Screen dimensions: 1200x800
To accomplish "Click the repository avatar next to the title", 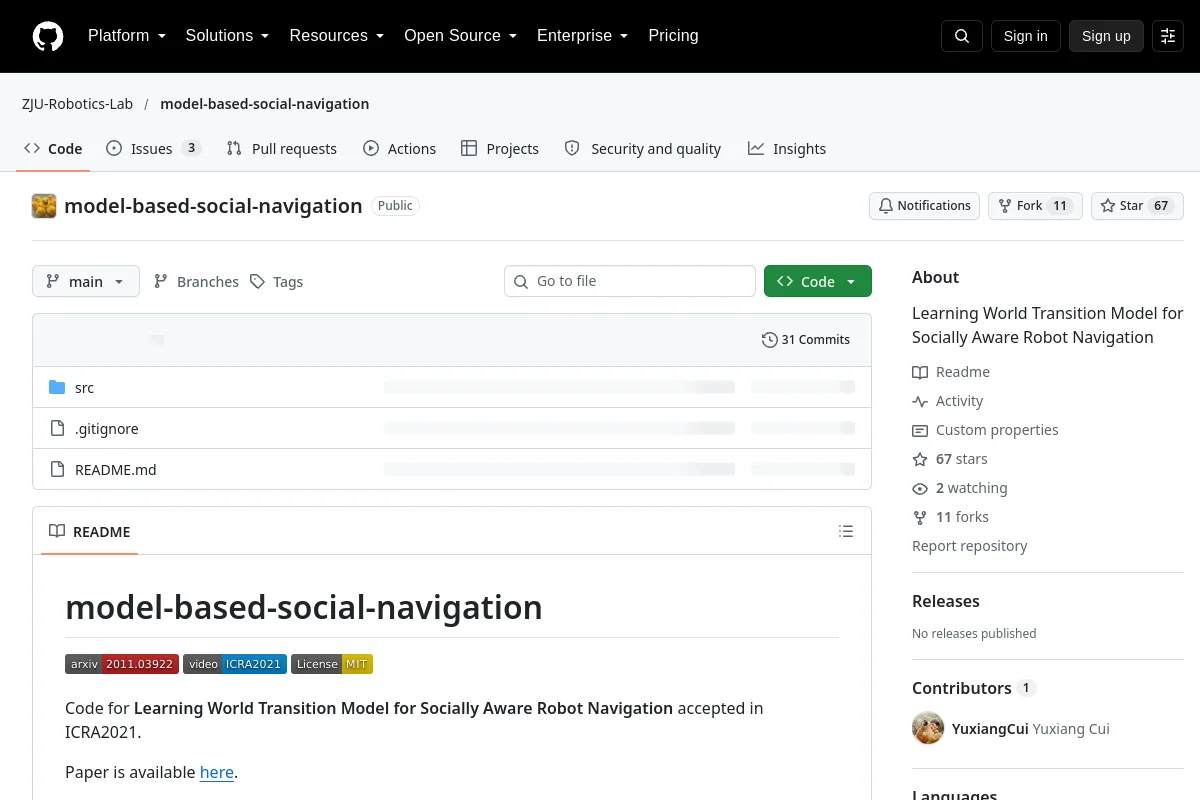I will pos(44,206).
